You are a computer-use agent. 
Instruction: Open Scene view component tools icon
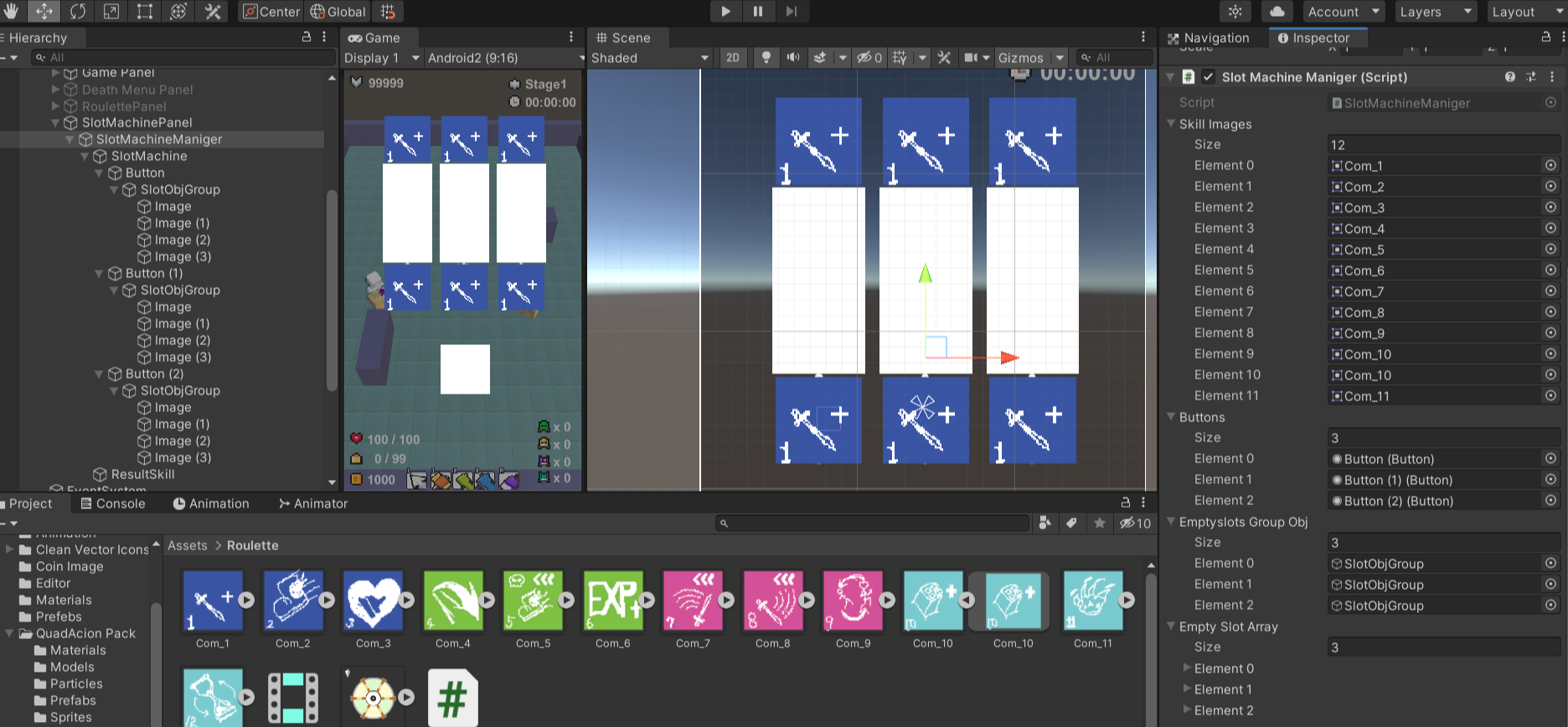[x=944, y=58]
